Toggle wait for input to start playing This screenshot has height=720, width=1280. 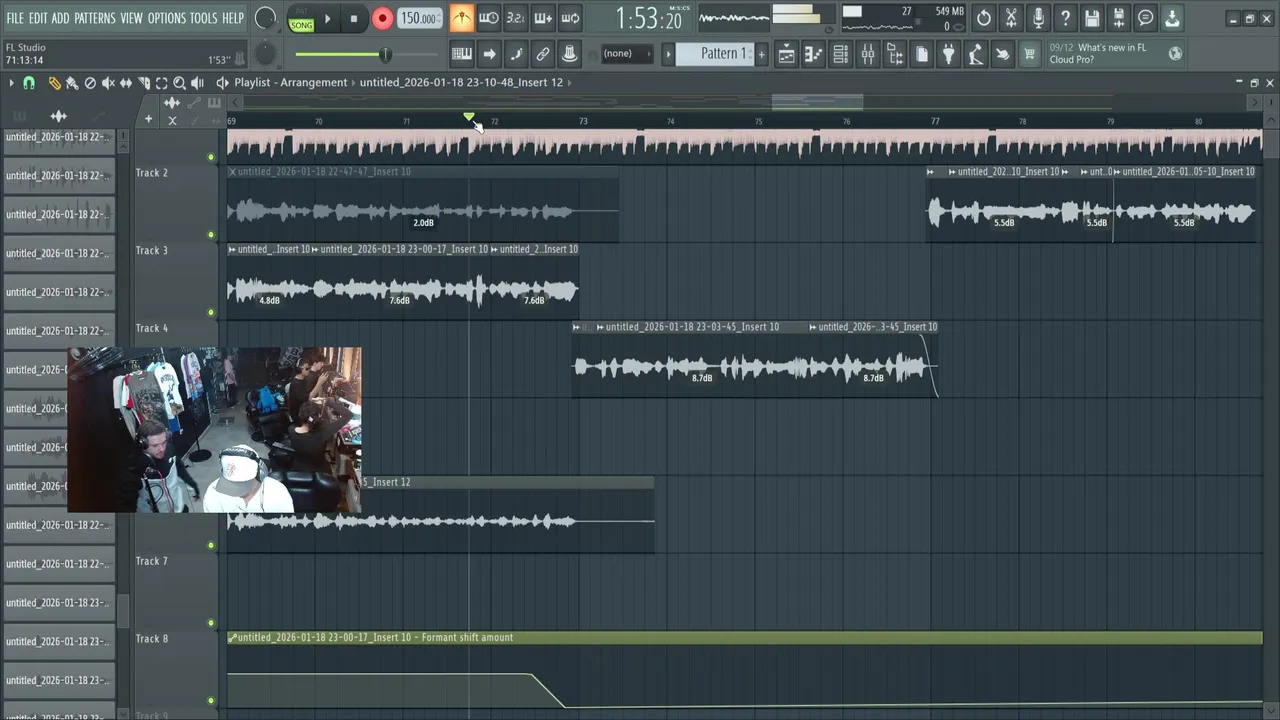pos(489,18)
